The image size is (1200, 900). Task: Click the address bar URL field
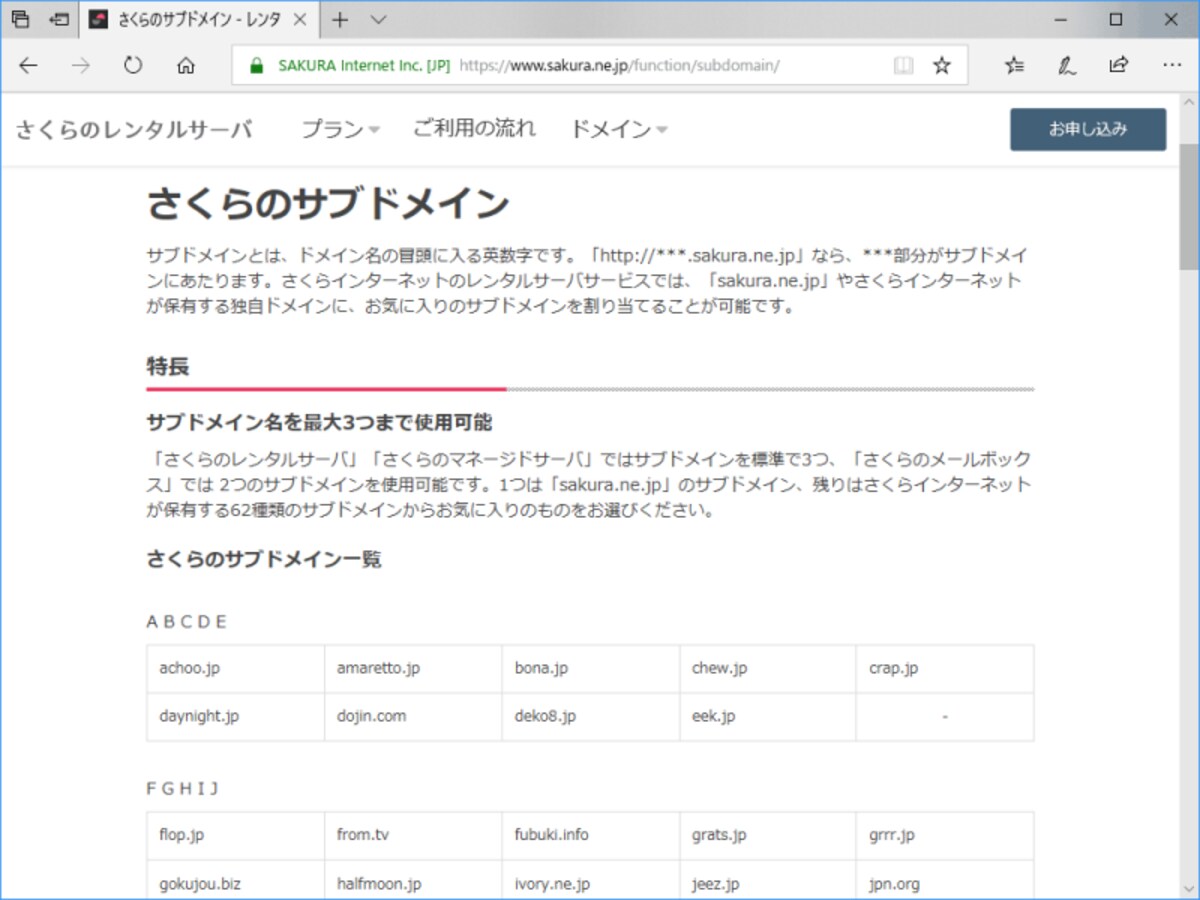click(600, 66)
